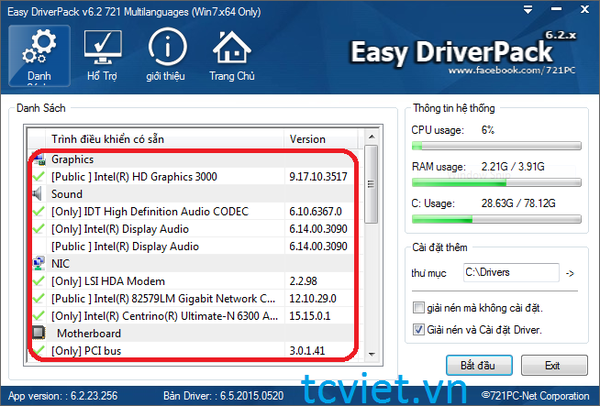Click the www.facebook.com/721PC link

(x=512, y=70)
